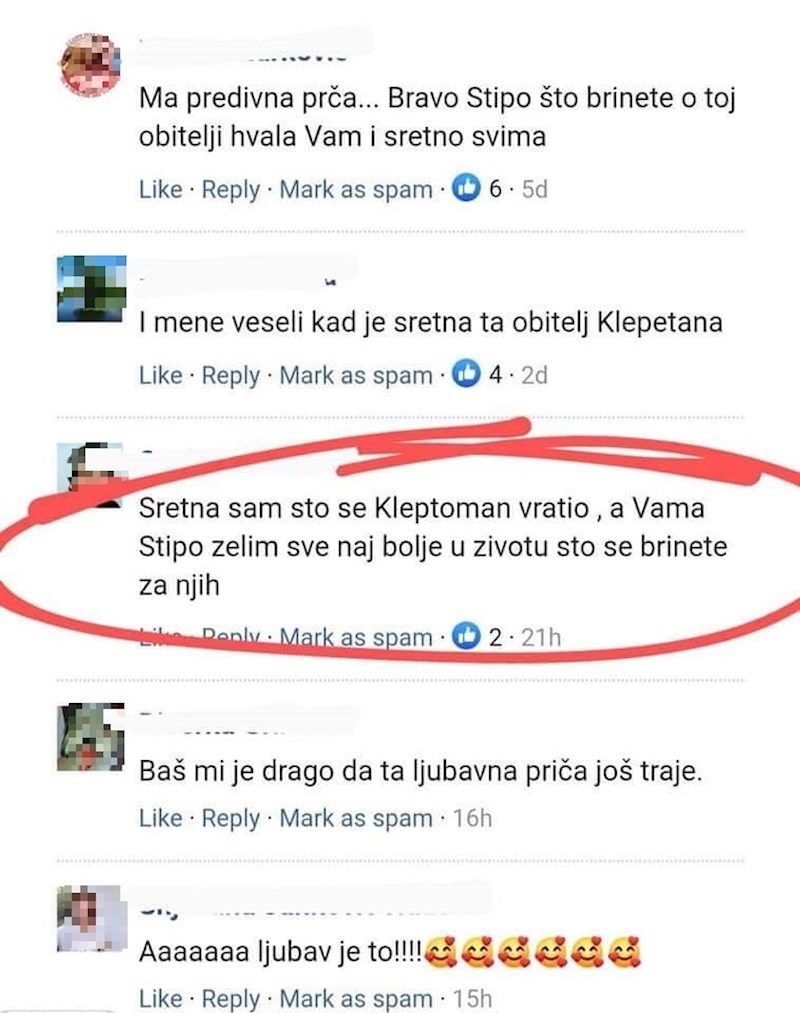Image resolution: width=800 pixels, height=1013 pixels.
Task: Mark the Kleptoman comment as spam
Action: 356,638
